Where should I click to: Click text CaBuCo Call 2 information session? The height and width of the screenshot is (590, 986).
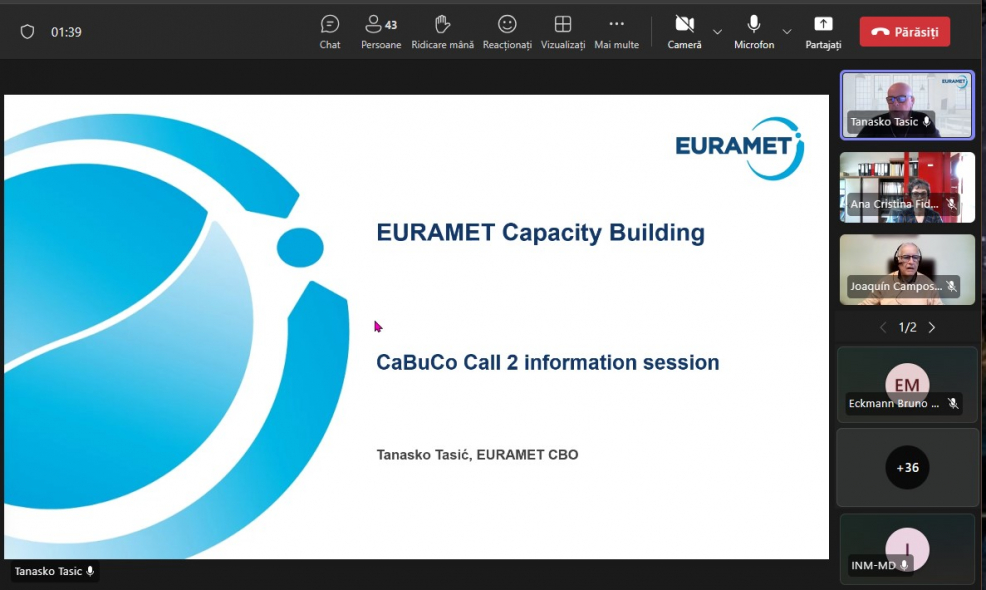547,363
